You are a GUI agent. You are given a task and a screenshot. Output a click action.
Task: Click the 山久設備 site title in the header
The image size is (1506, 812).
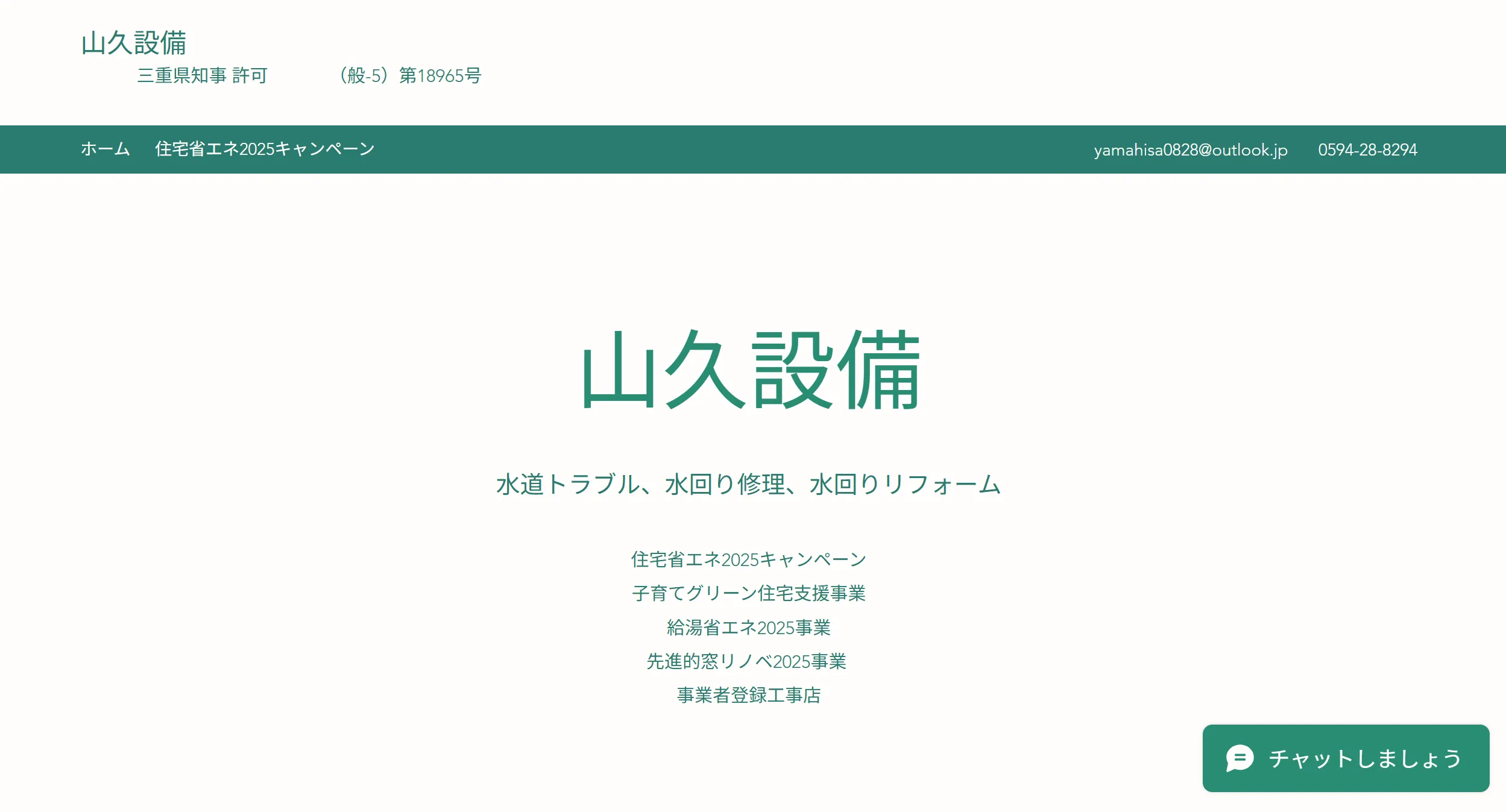pyautogui.click(x=134, y=43)
